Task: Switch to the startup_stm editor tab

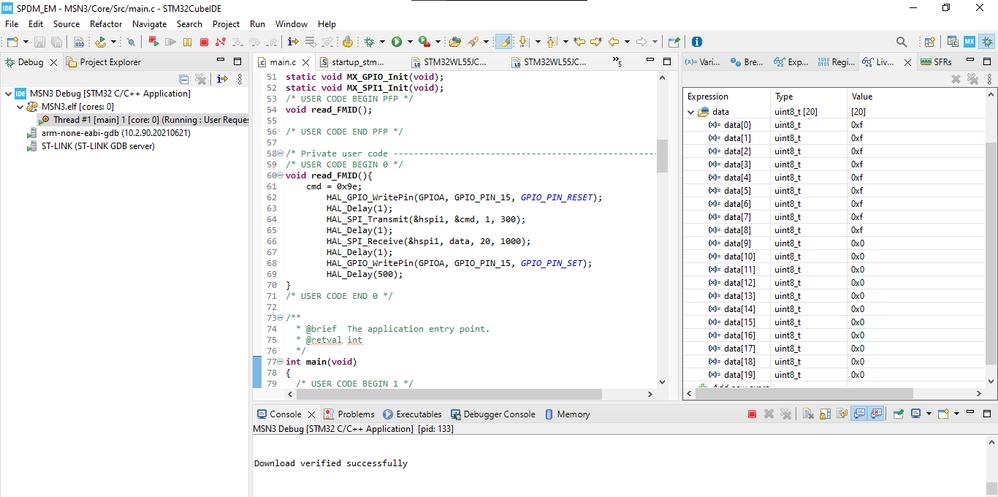Action: 351,62
